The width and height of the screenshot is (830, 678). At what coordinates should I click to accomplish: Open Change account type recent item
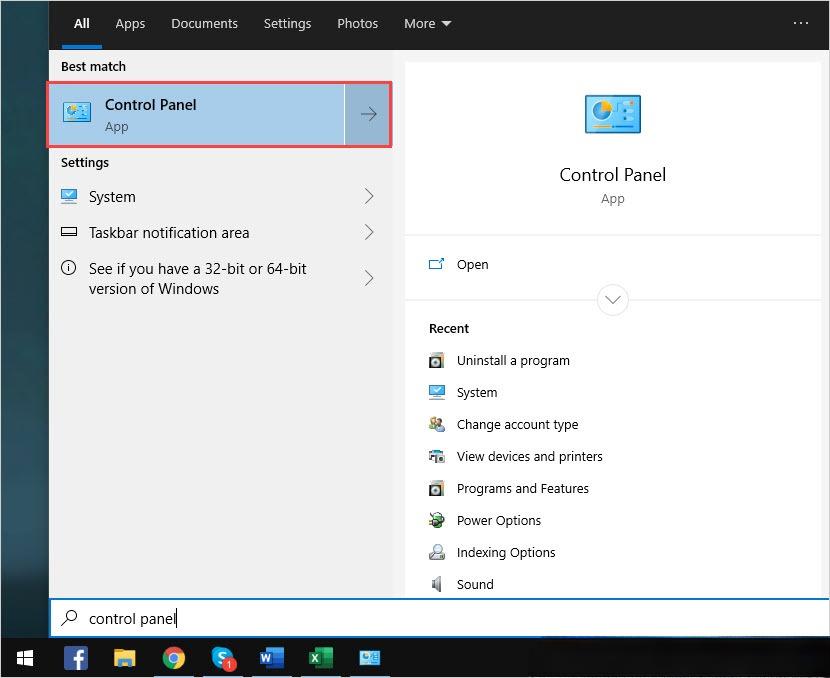(x=517, y=424)
